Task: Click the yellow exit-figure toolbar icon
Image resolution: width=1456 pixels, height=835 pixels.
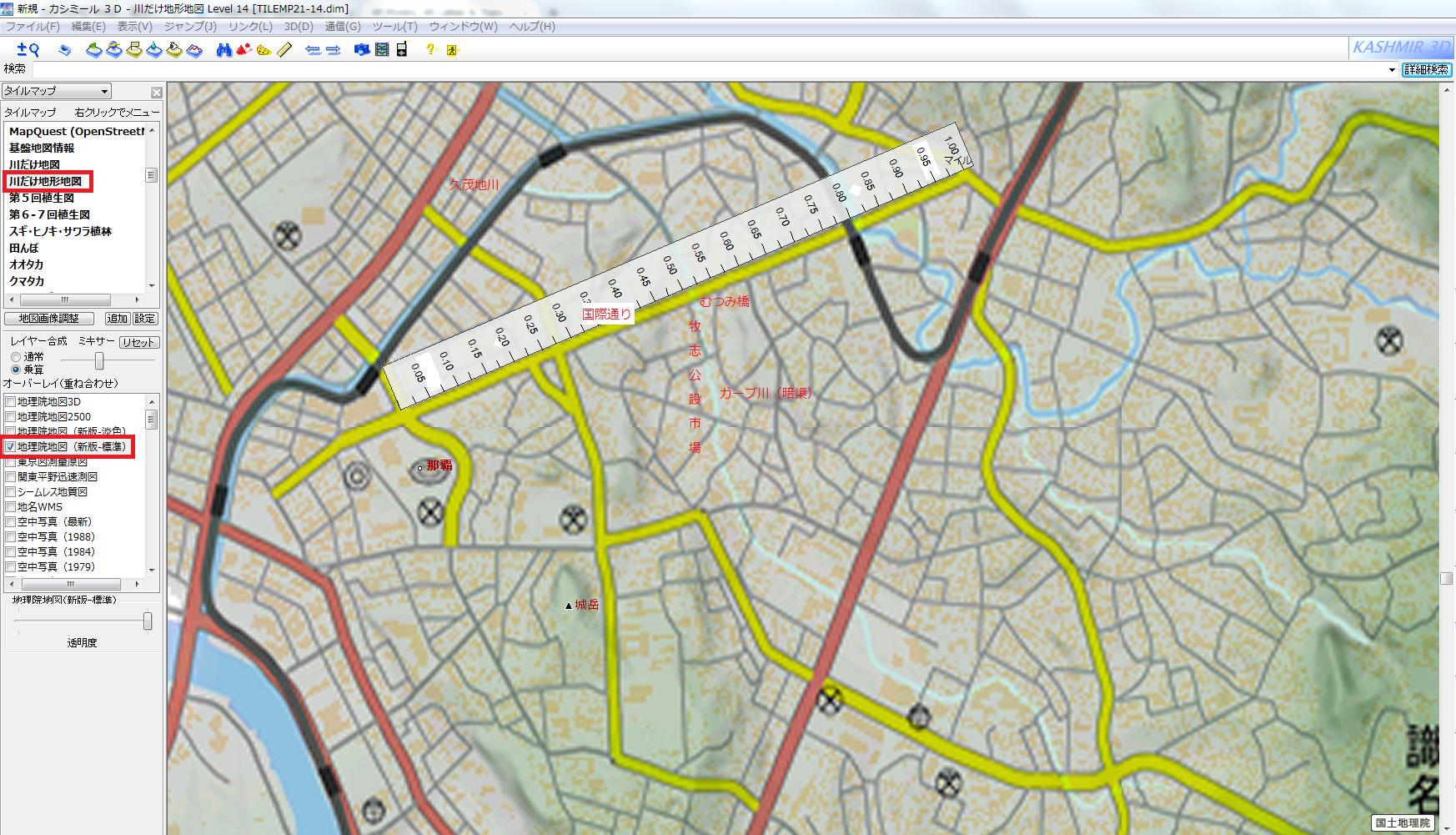Action: point(452,50)
